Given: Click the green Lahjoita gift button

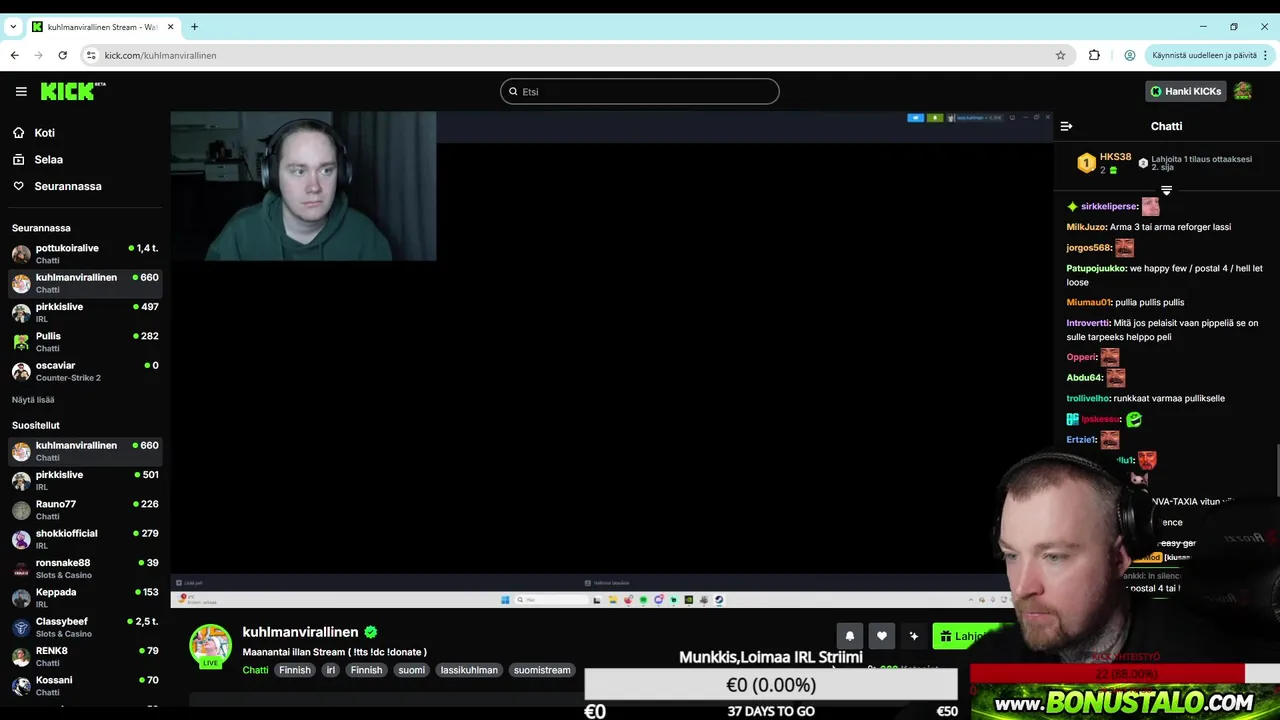Looking at the screenshot, I should tap(968, 636).
